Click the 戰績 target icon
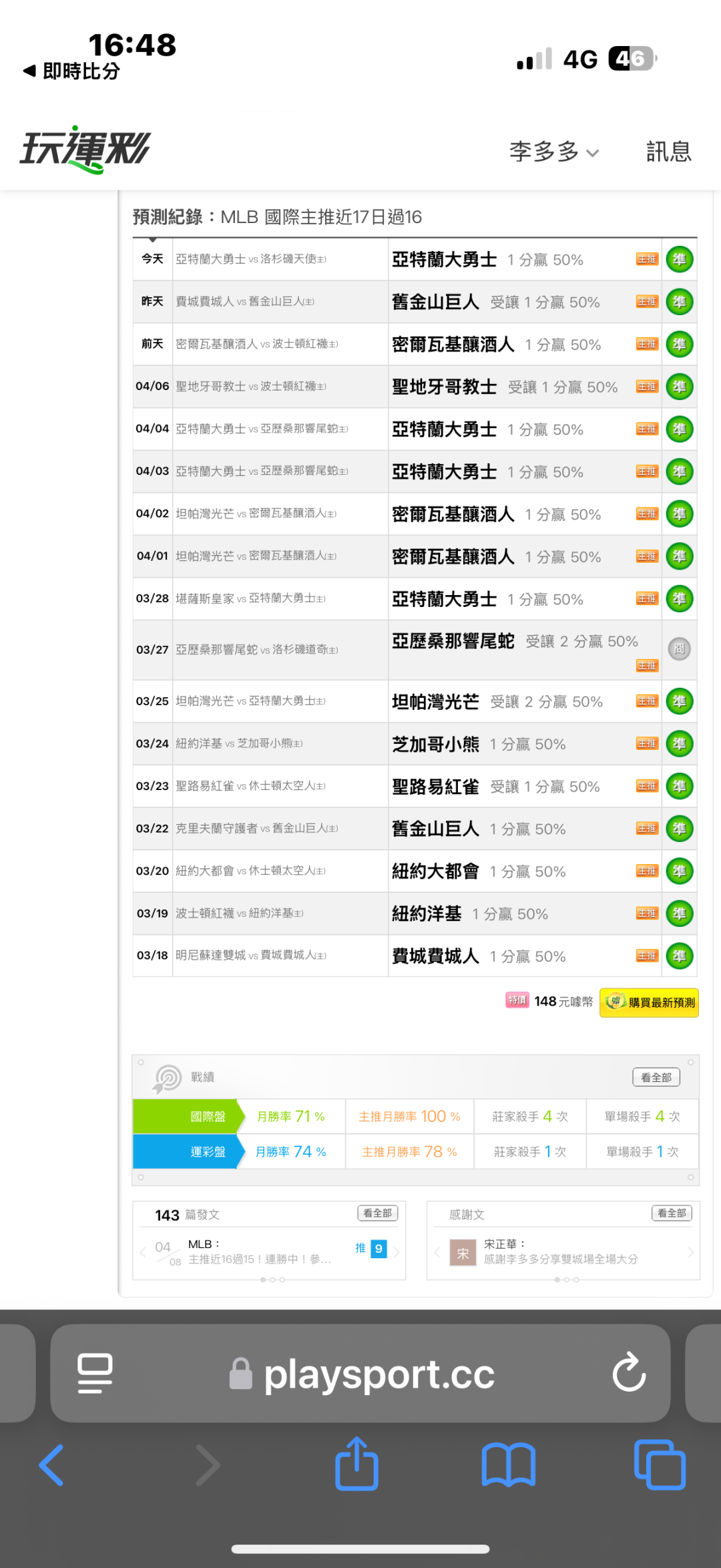 click(x=167, y=1078)
